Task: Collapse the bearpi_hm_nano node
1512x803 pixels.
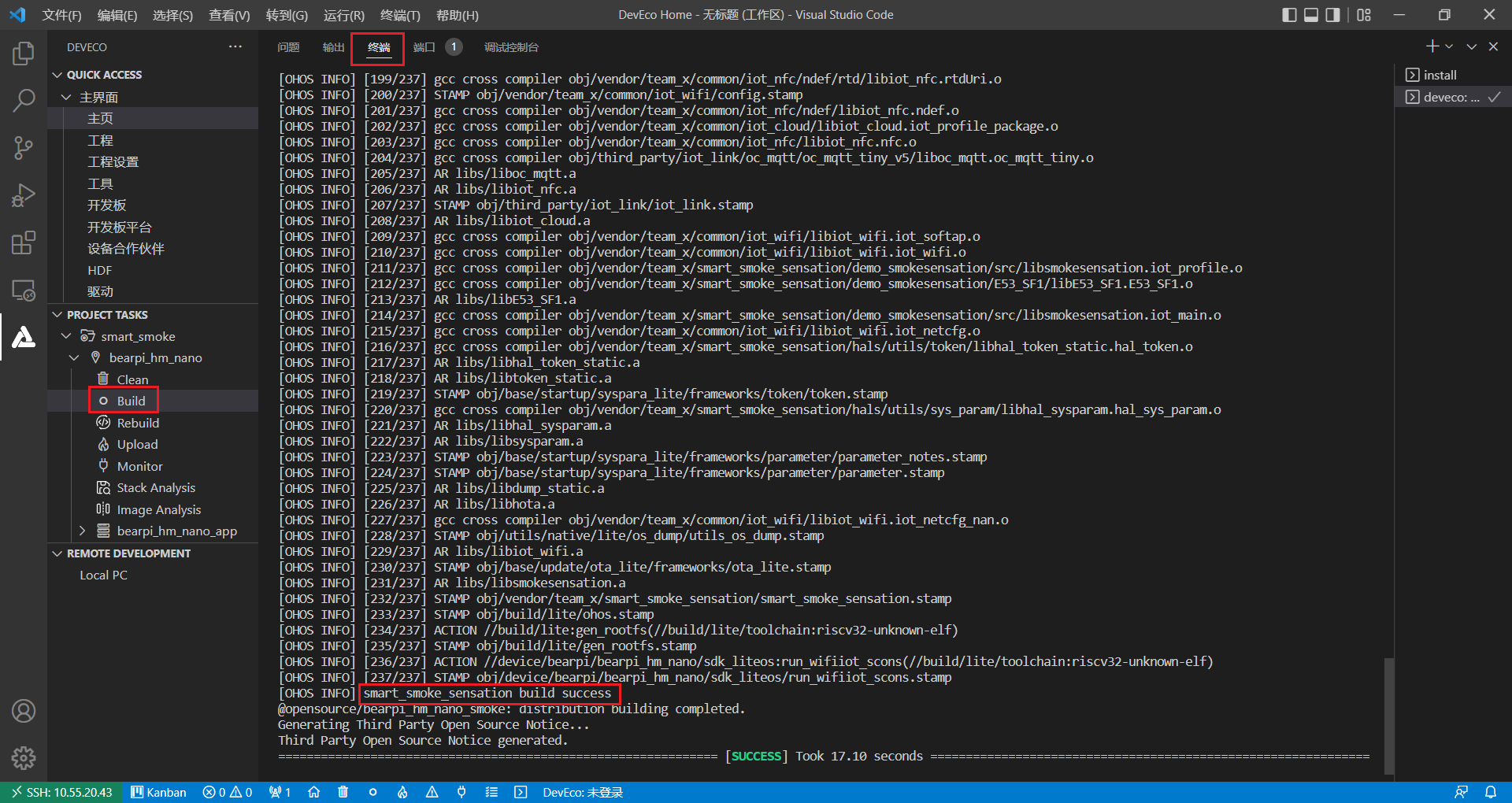Action: point(74,357)
